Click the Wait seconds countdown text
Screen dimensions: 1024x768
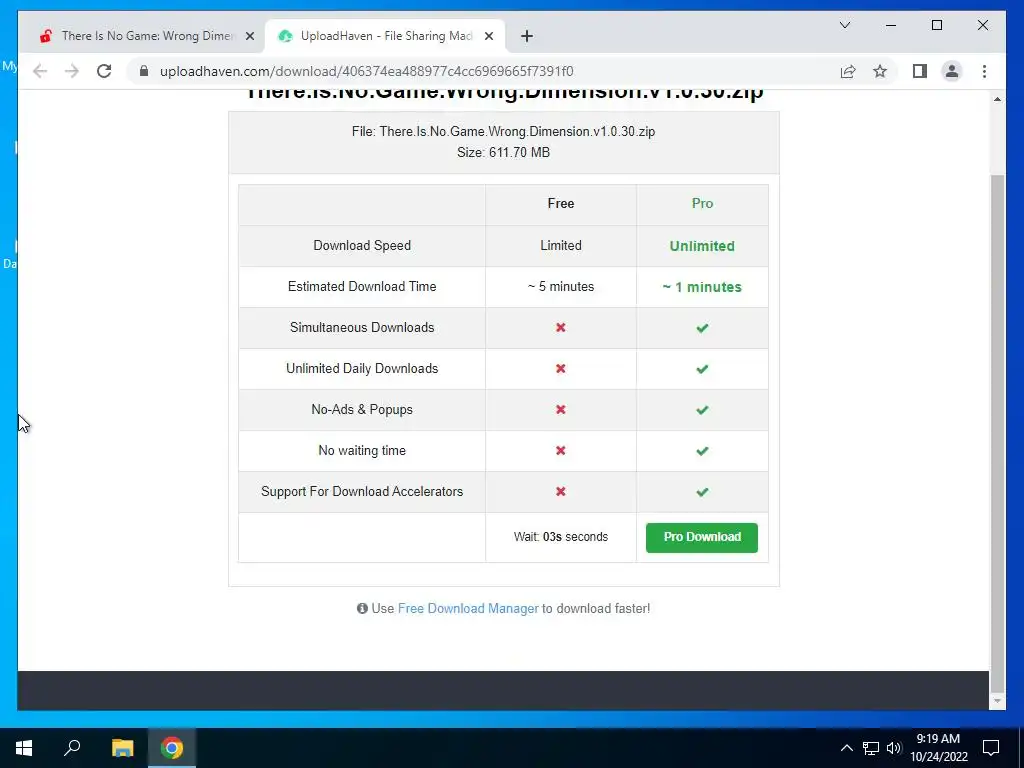tap(561, 537)
